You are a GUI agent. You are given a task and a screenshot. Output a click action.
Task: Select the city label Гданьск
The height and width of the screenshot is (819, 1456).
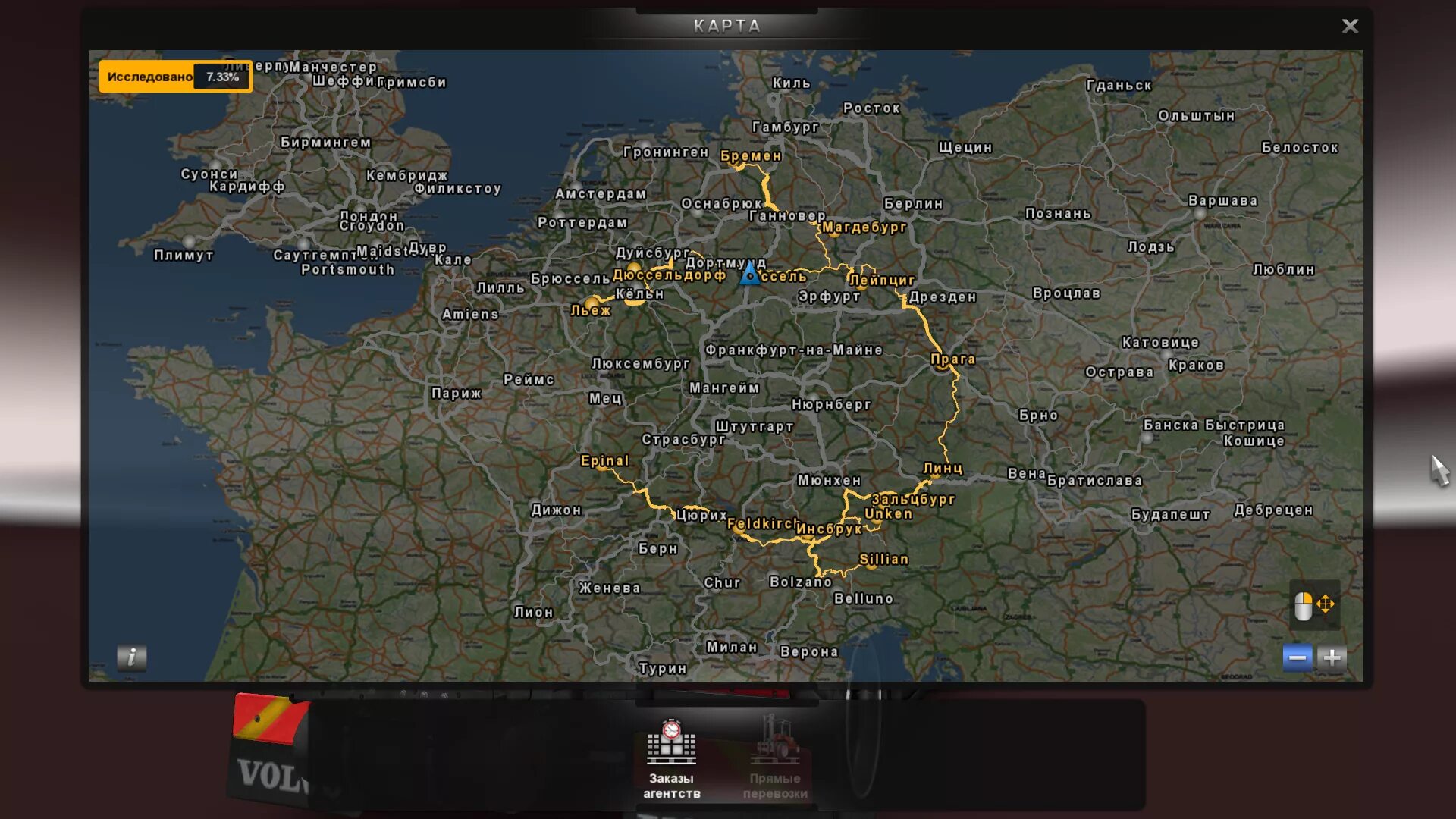pyautogui.click(x=1119, y=86)
